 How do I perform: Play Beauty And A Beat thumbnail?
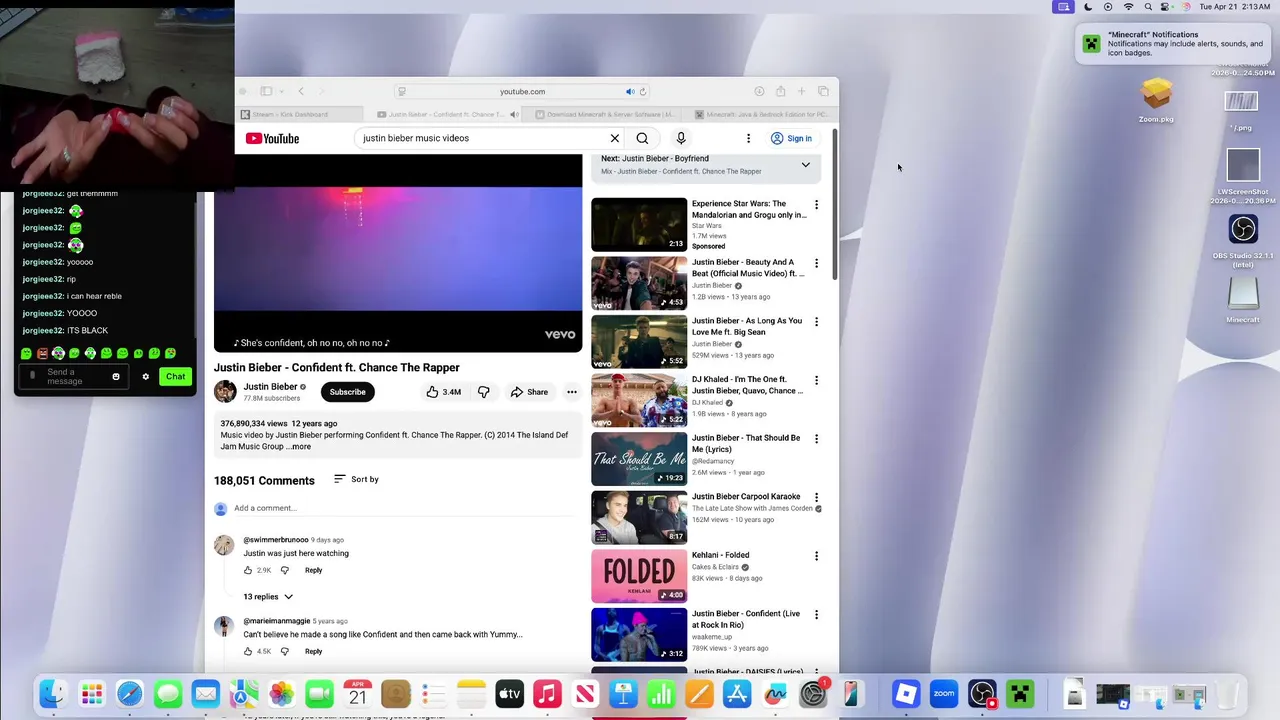tap(639, 283)
